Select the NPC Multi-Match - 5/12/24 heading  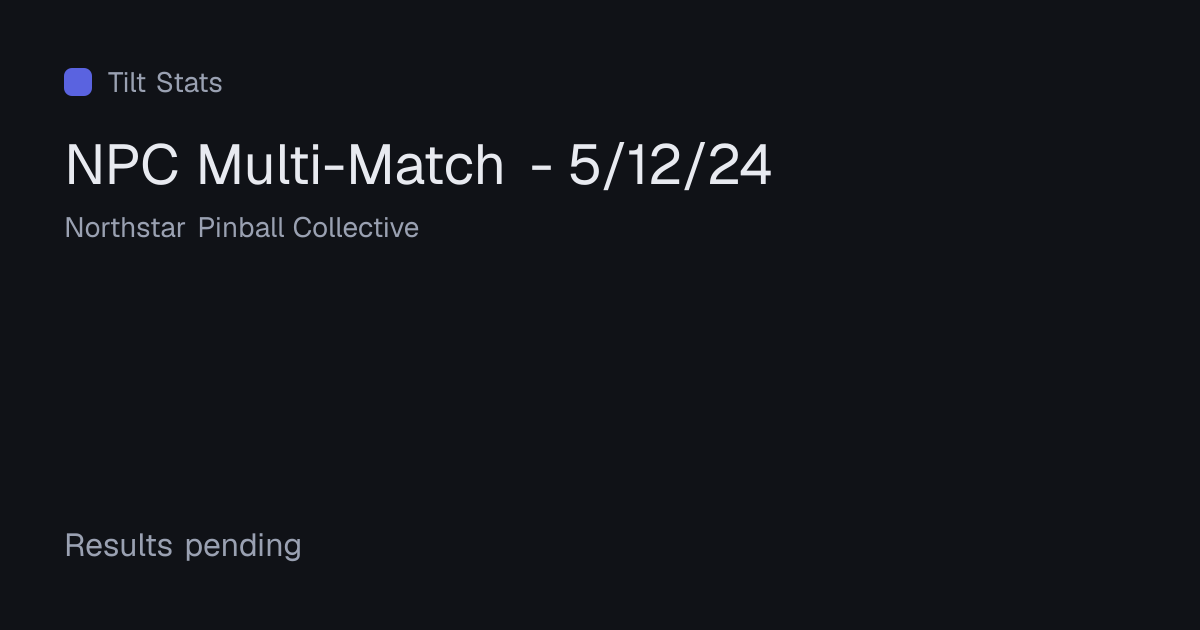pyautogui.click(x=418, y=165)
